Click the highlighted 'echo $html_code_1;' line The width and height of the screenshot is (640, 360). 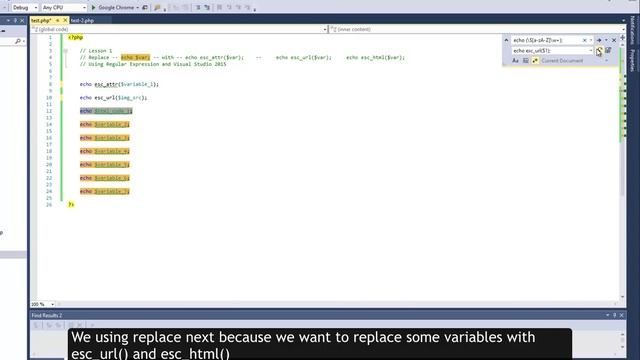[x=106, y=111]
